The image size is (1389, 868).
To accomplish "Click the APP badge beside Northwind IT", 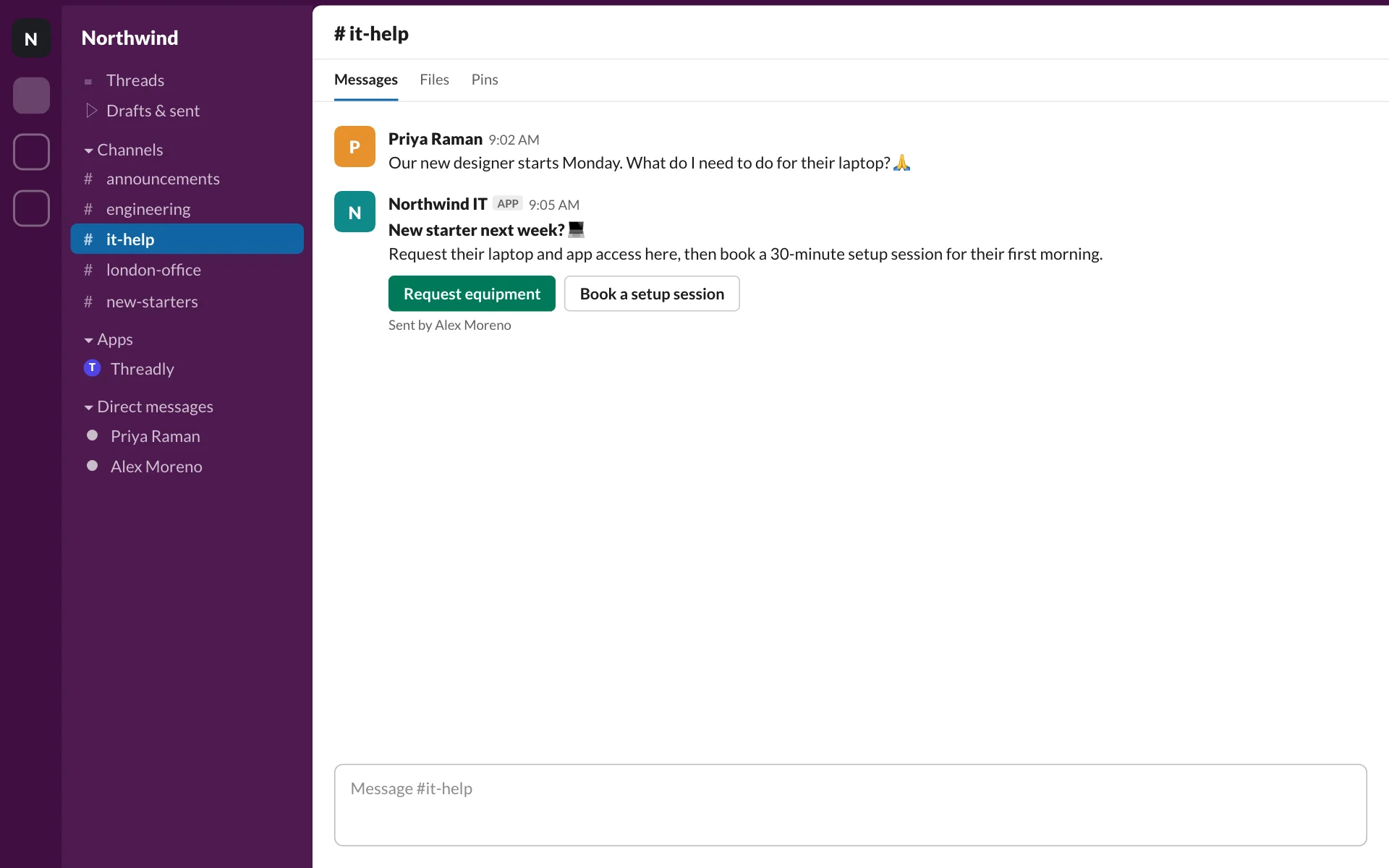I will (x=508, y=204).
